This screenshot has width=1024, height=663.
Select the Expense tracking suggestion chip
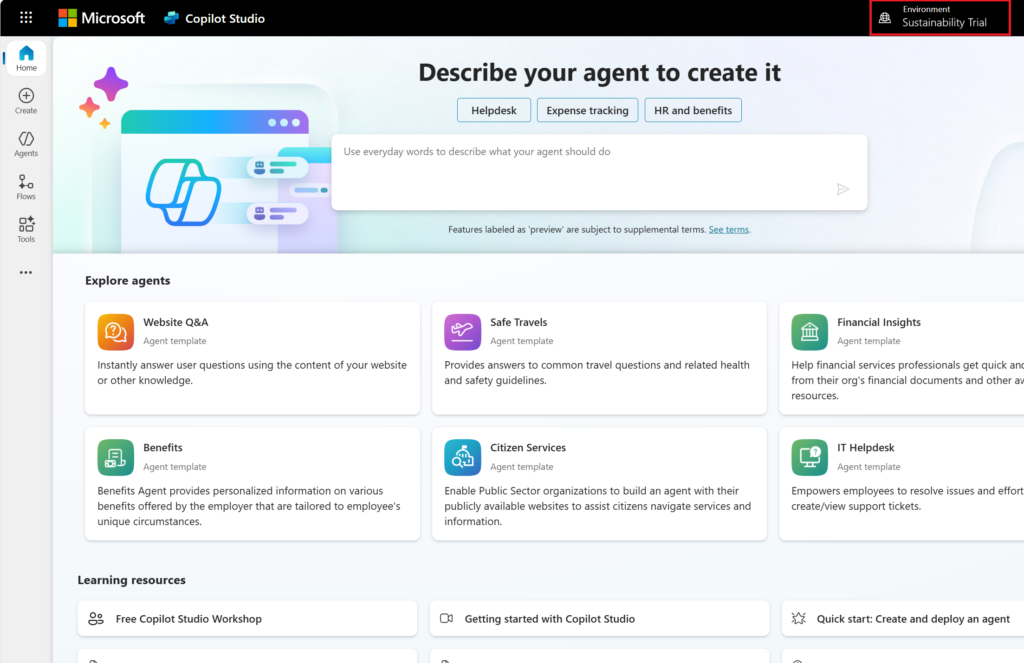pos(587,110)
